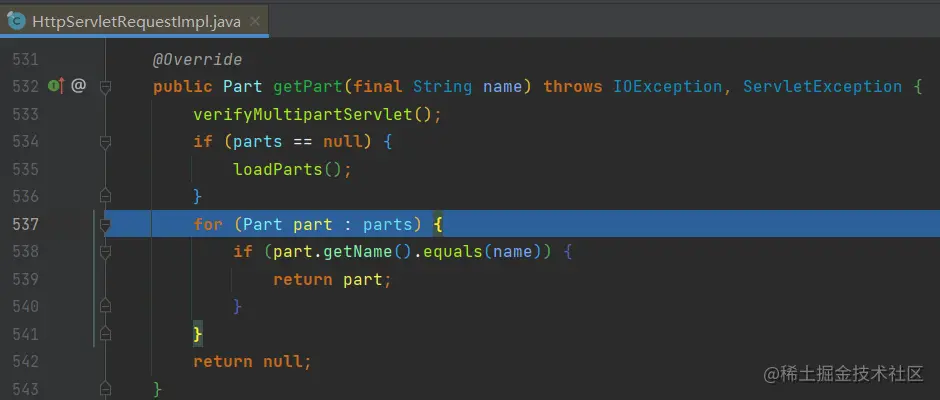Click the highlighted for loop line
Image resolution: width=940 pixels, height=400 pixels.
coord(522,224)
